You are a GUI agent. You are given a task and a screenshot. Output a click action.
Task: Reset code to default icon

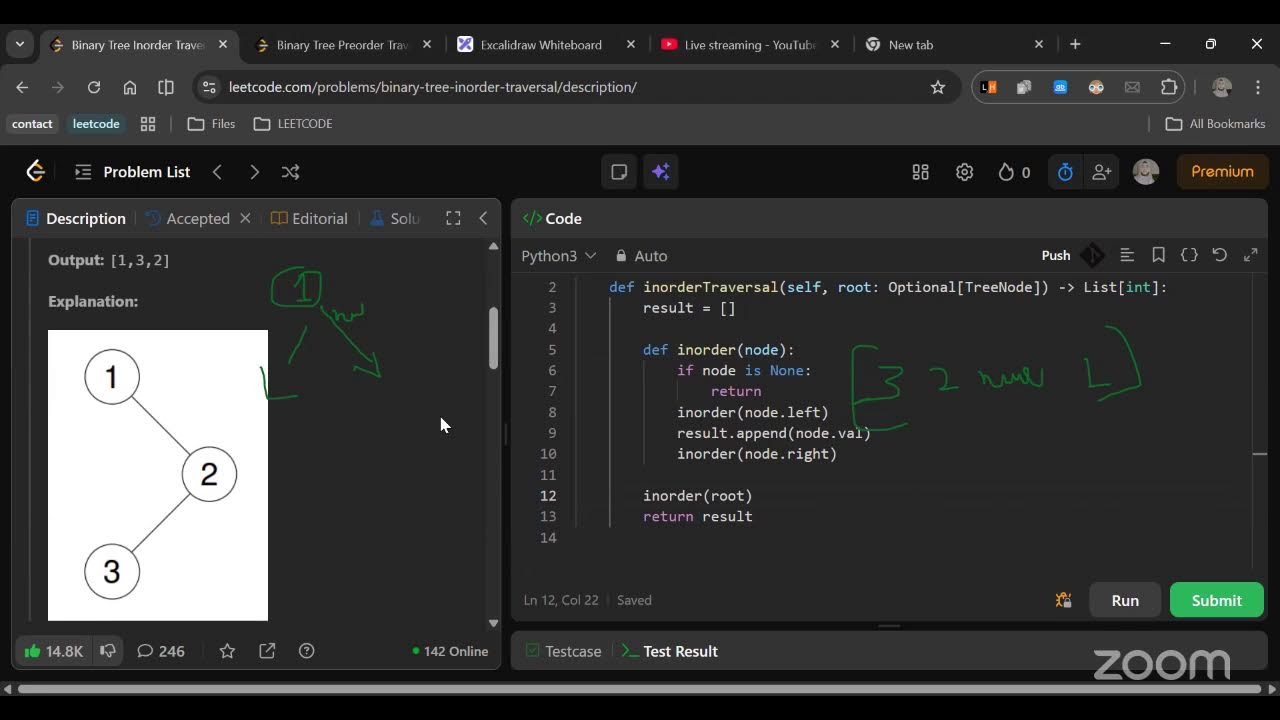(x=1219, y=256)
